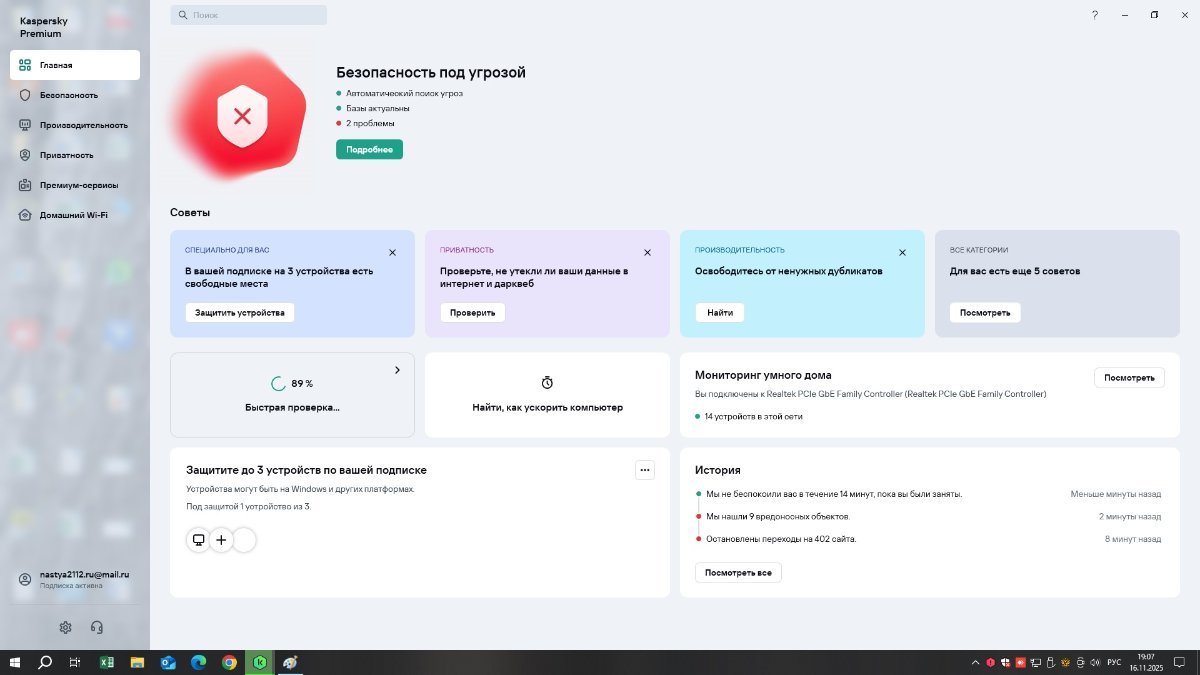
Task: Open support with the headset icon
Action: 97,628
